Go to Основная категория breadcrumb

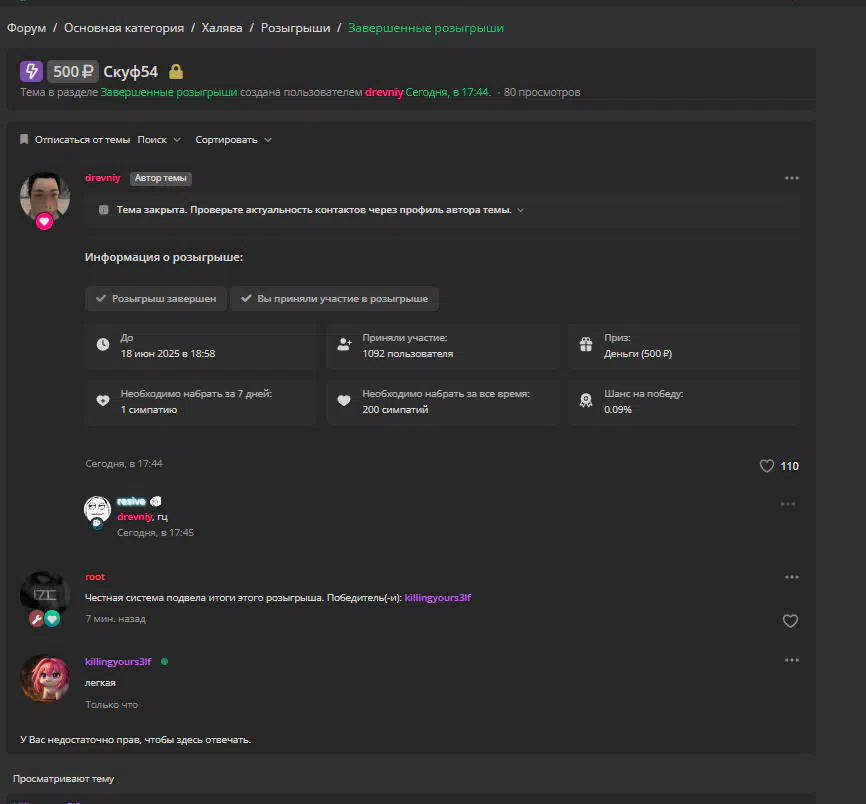(124, 28)
